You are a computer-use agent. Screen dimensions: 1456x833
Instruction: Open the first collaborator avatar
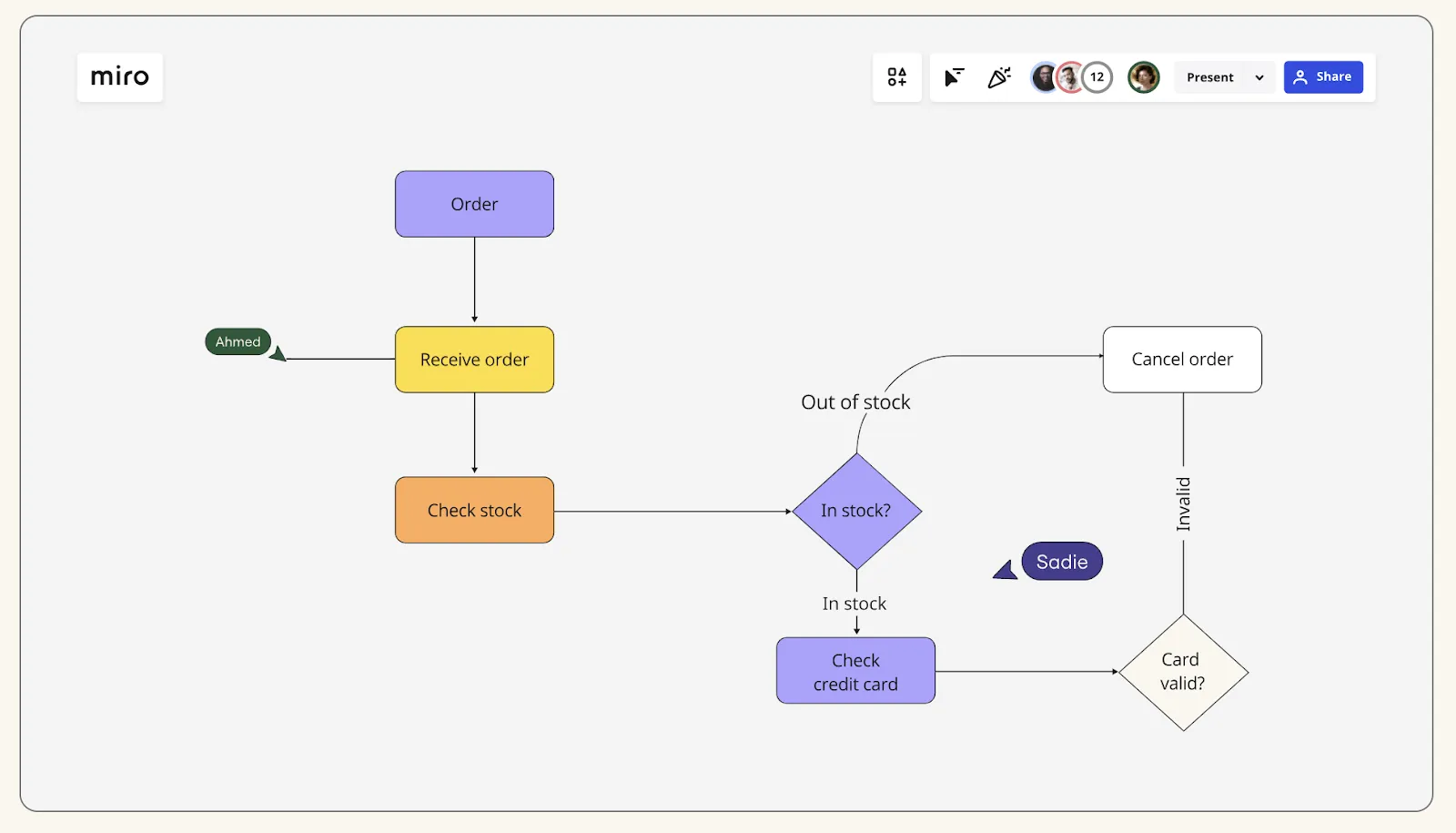pyautogui.click(x=1043, y=77)
